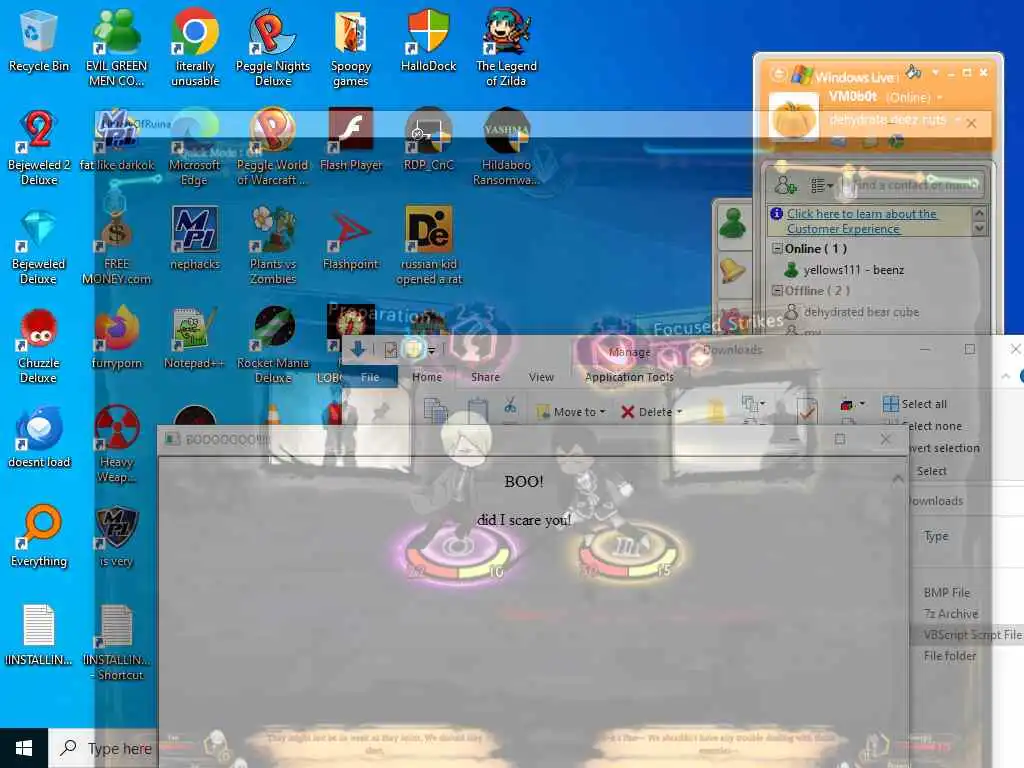Select the 7z Archive row
Screen dimensions: 1024x768
click(x=951, y=613)
